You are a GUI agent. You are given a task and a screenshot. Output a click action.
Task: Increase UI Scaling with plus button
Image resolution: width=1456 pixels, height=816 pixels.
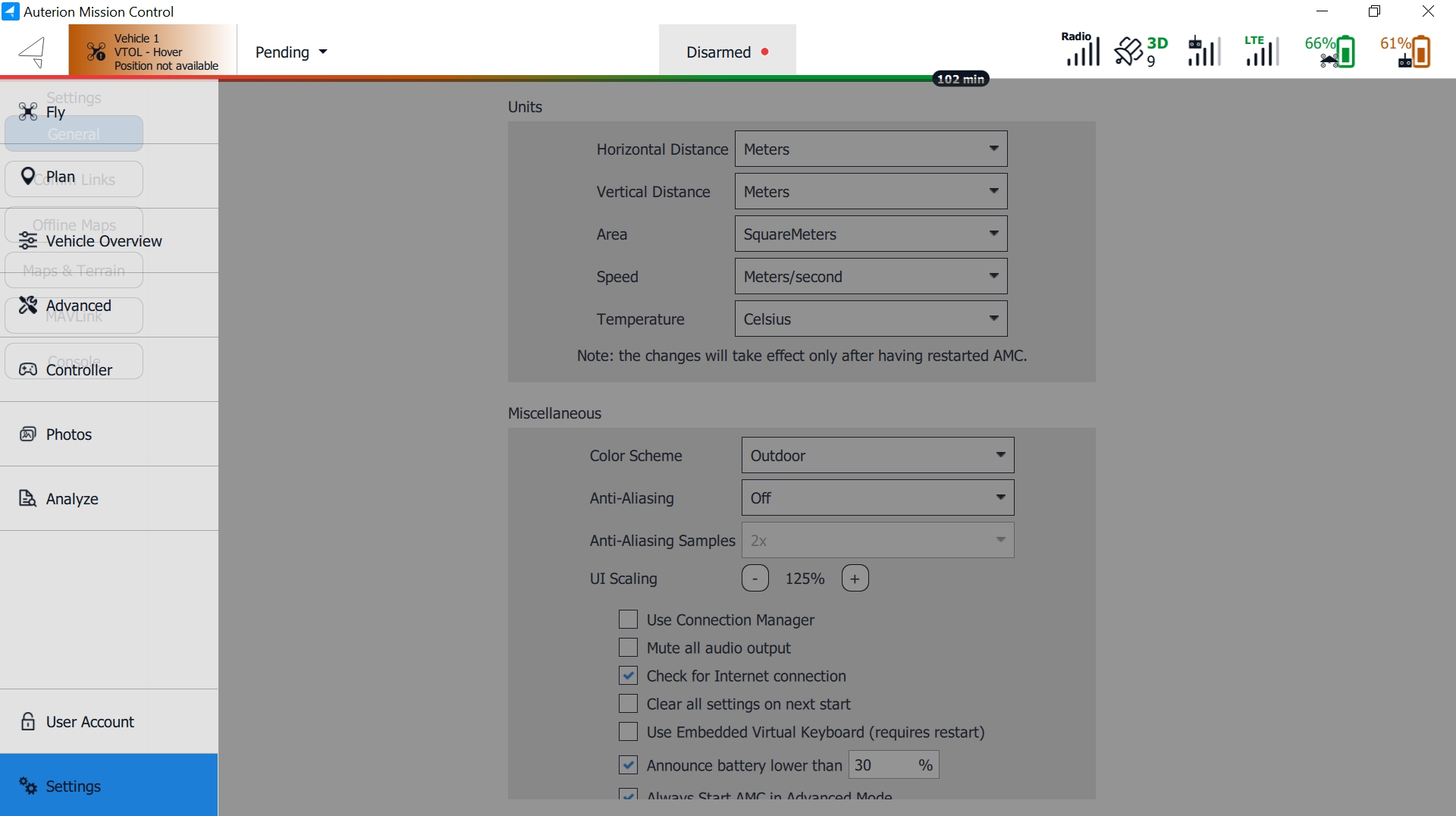click(855, 579)
